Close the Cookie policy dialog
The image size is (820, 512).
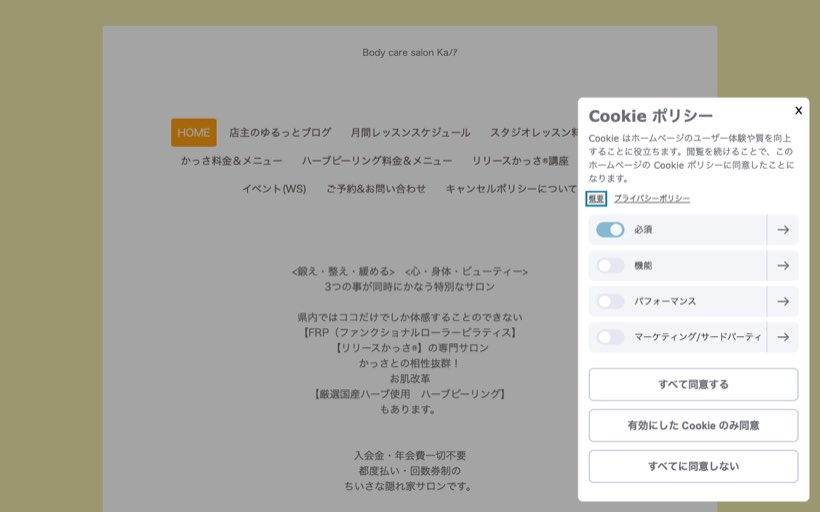tap(798, 110)
